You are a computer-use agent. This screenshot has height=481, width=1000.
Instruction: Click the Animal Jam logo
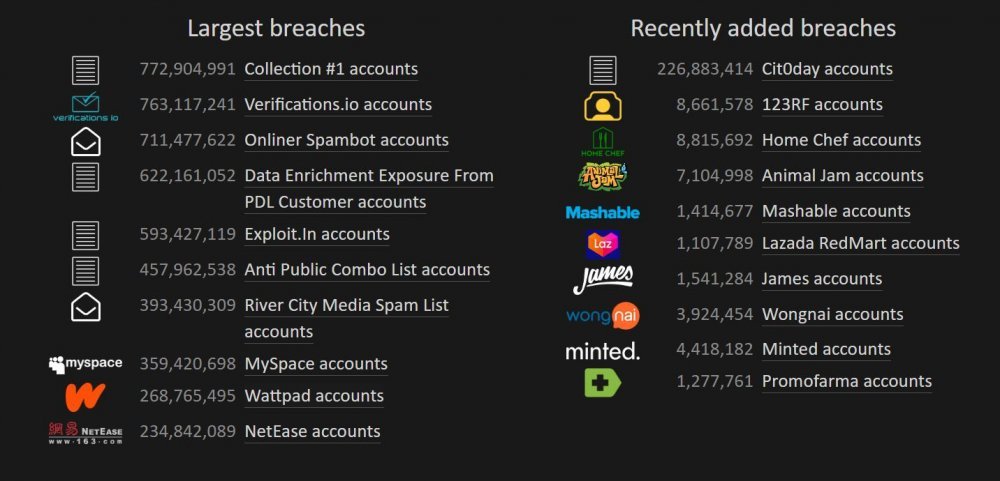[x=603, y=176]
